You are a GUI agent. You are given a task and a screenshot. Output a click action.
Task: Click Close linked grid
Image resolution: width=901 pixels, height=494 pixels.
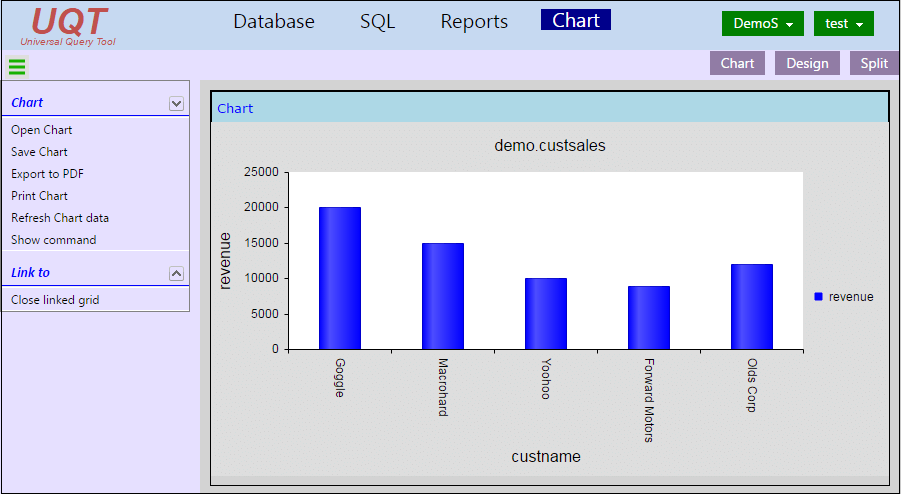(x=55, y=300)
